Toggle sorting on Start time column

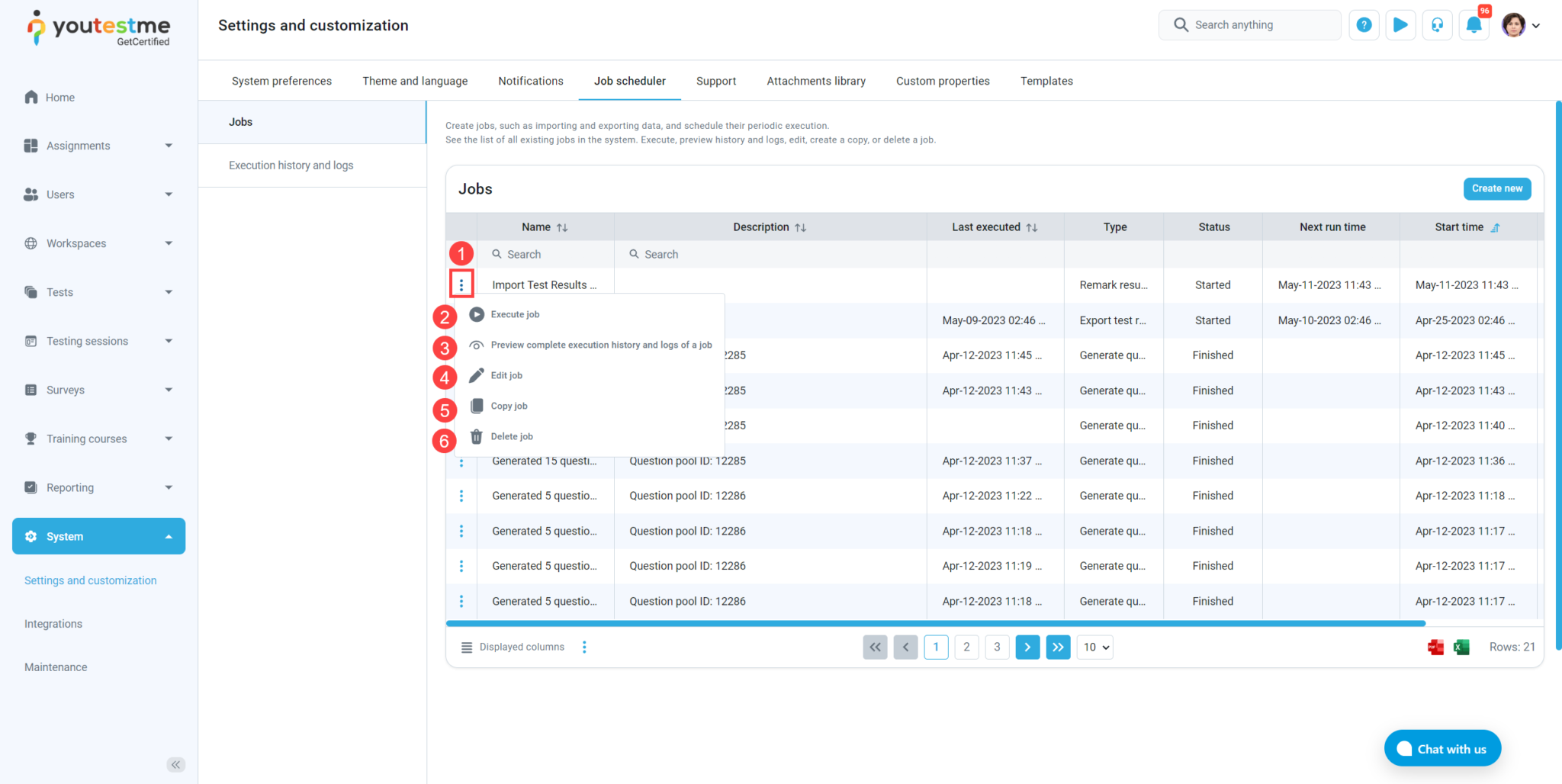[x=1495, y=227]
